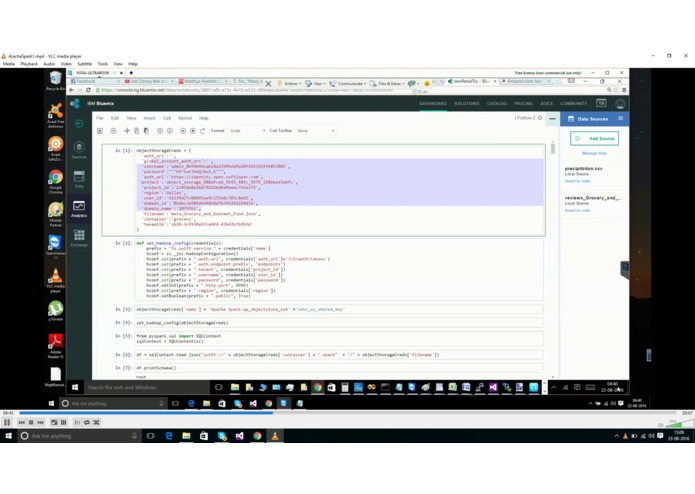This screenshot has width=695, height=494.
Task: Click notebook run cell icon
Action: (183, 131)
